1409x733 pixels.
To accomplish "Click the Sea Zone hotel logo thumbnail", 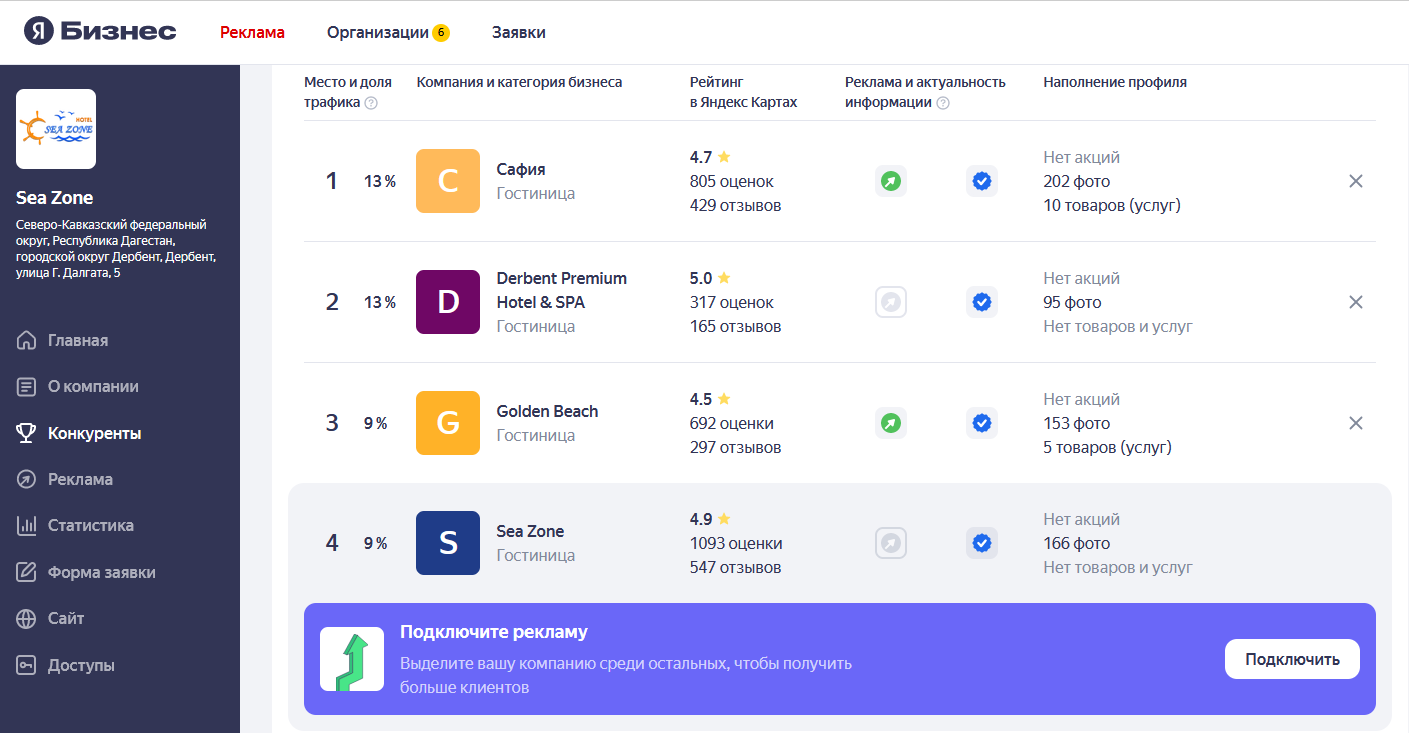I will 56,129.
